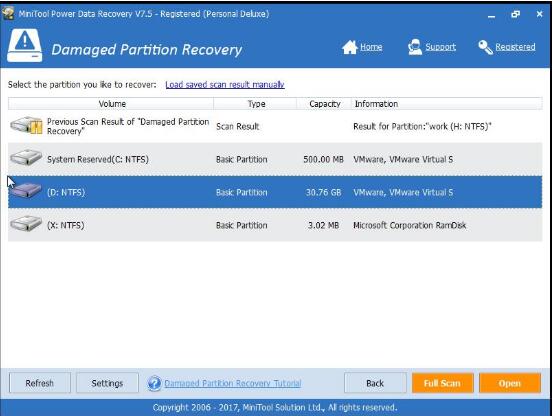Start a Full Scan

tap(443, 383)
